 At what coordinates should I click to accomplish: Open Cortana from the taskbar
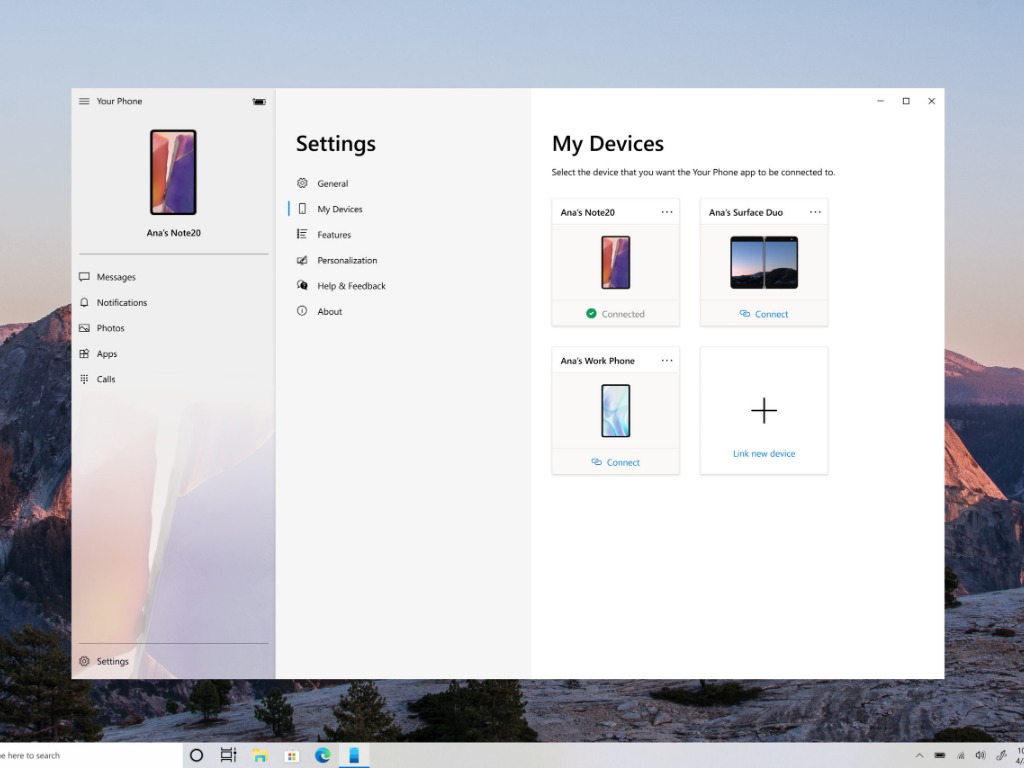point(196,756)
